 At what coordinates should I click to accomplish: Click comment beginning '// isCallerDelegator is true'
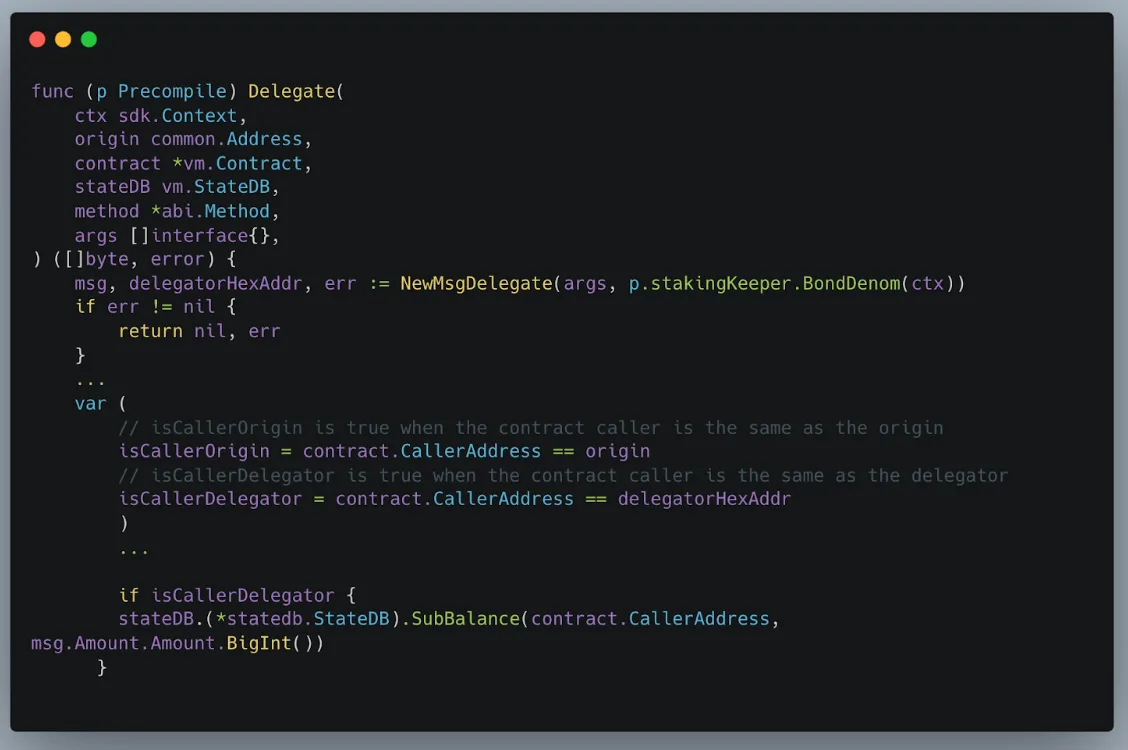(x=563, y=475)
